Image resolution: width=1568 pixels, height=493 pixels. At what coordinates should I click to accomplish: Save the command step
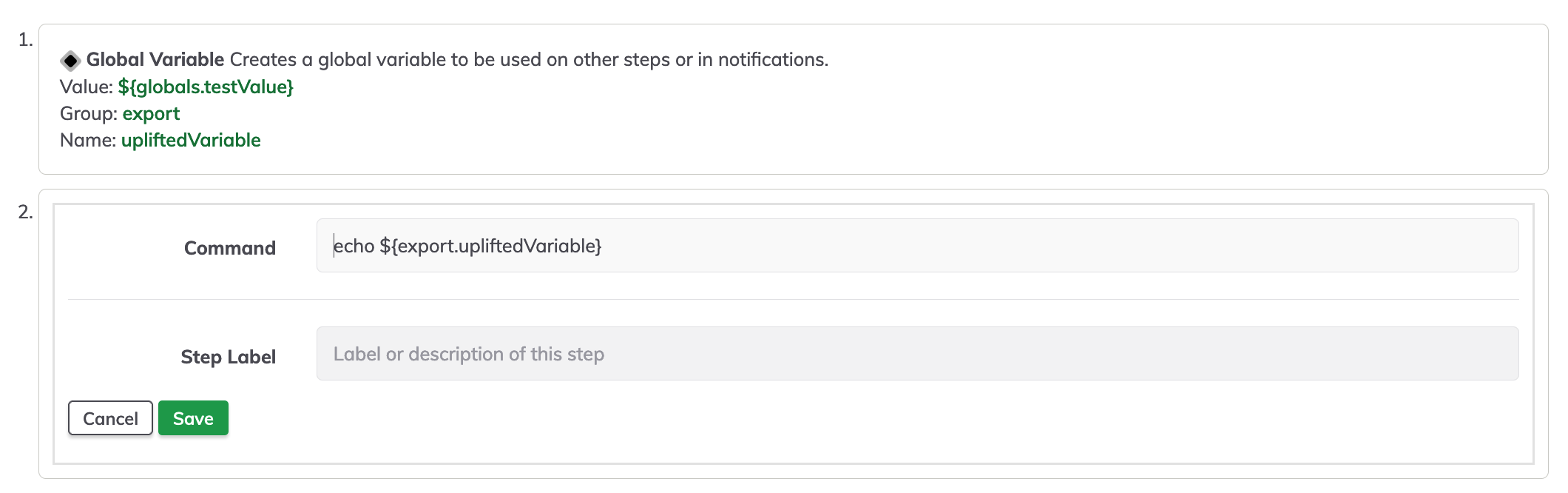click(193, 418)
